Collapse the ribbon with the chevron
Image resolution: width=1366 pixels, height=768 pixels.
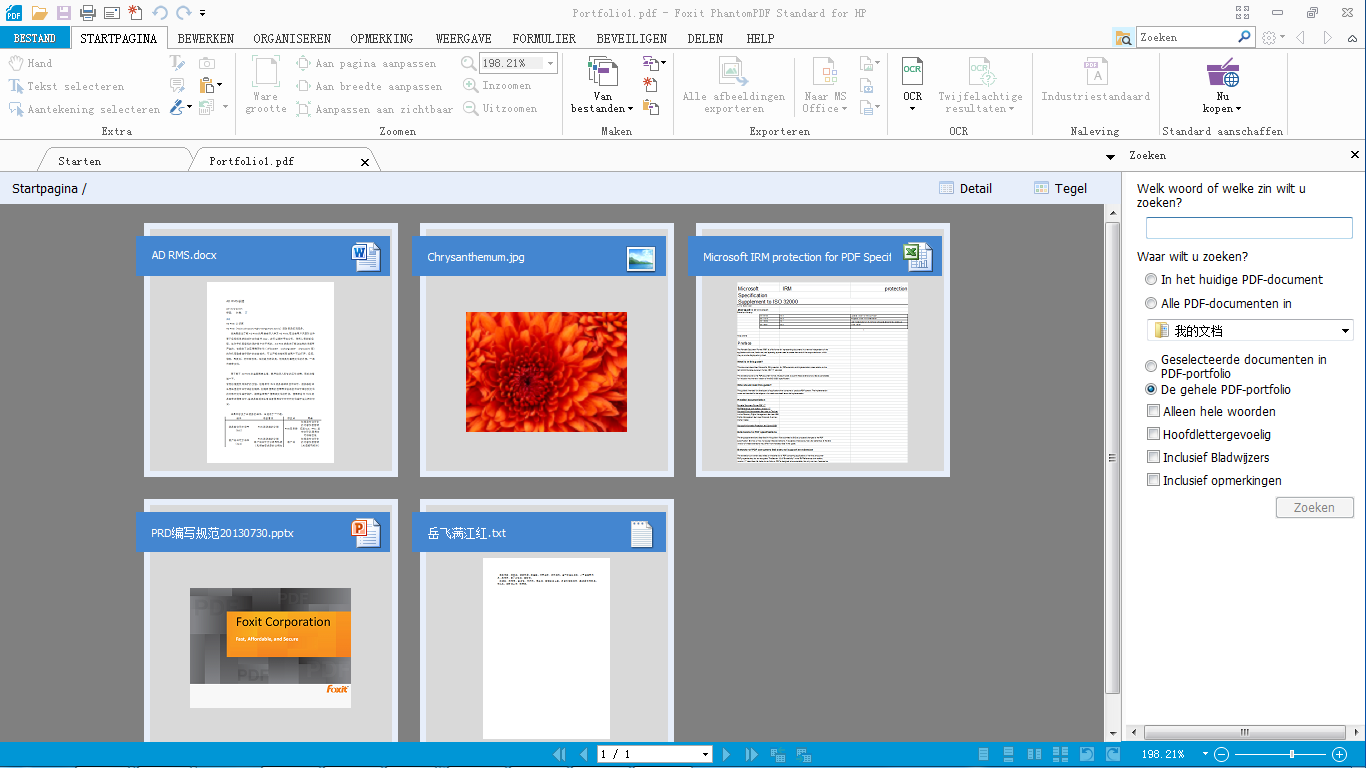tap(1353, 38)
